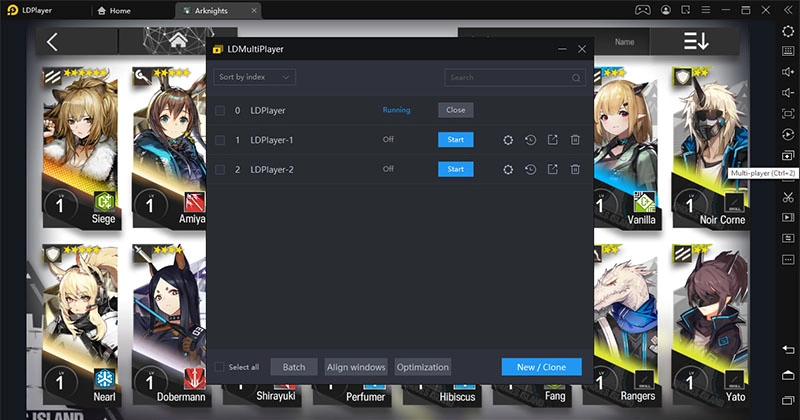The width and height of the screenshot is (800, 420).
Task: Click the Android home icon in sidebar
Action: click(x=788, y=376)
